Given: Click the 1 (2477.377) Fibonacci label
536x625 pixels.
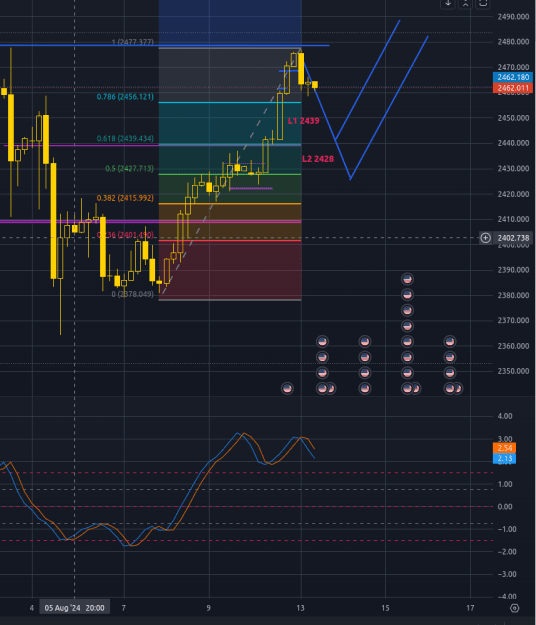Looking at the screenshot, I should pyautogui.click(x=132, y=42).
